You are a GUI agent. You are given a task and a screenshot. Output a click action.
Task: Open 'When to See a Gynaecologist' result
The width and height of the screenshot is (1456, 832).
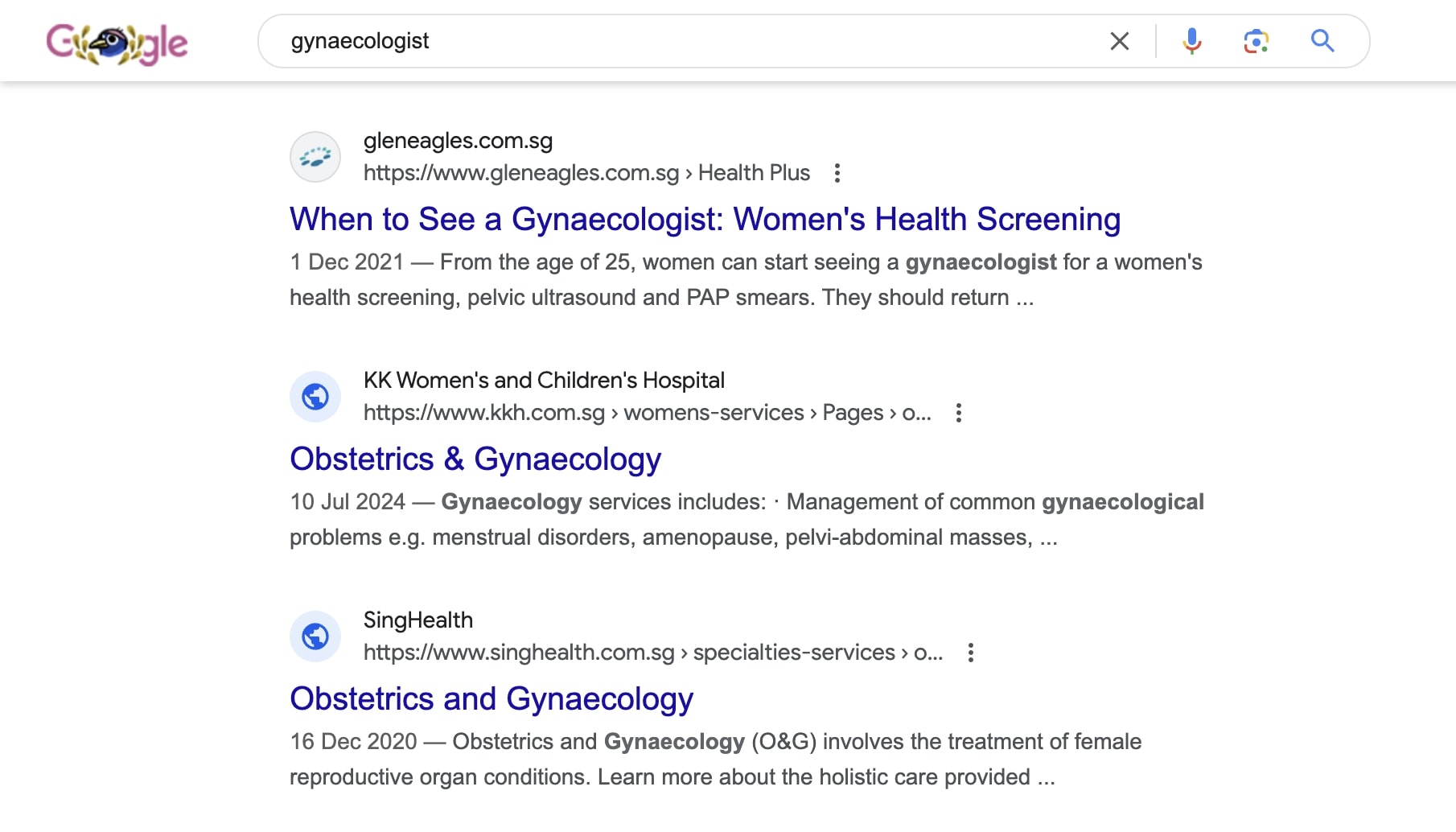click(x=705, y=219)
